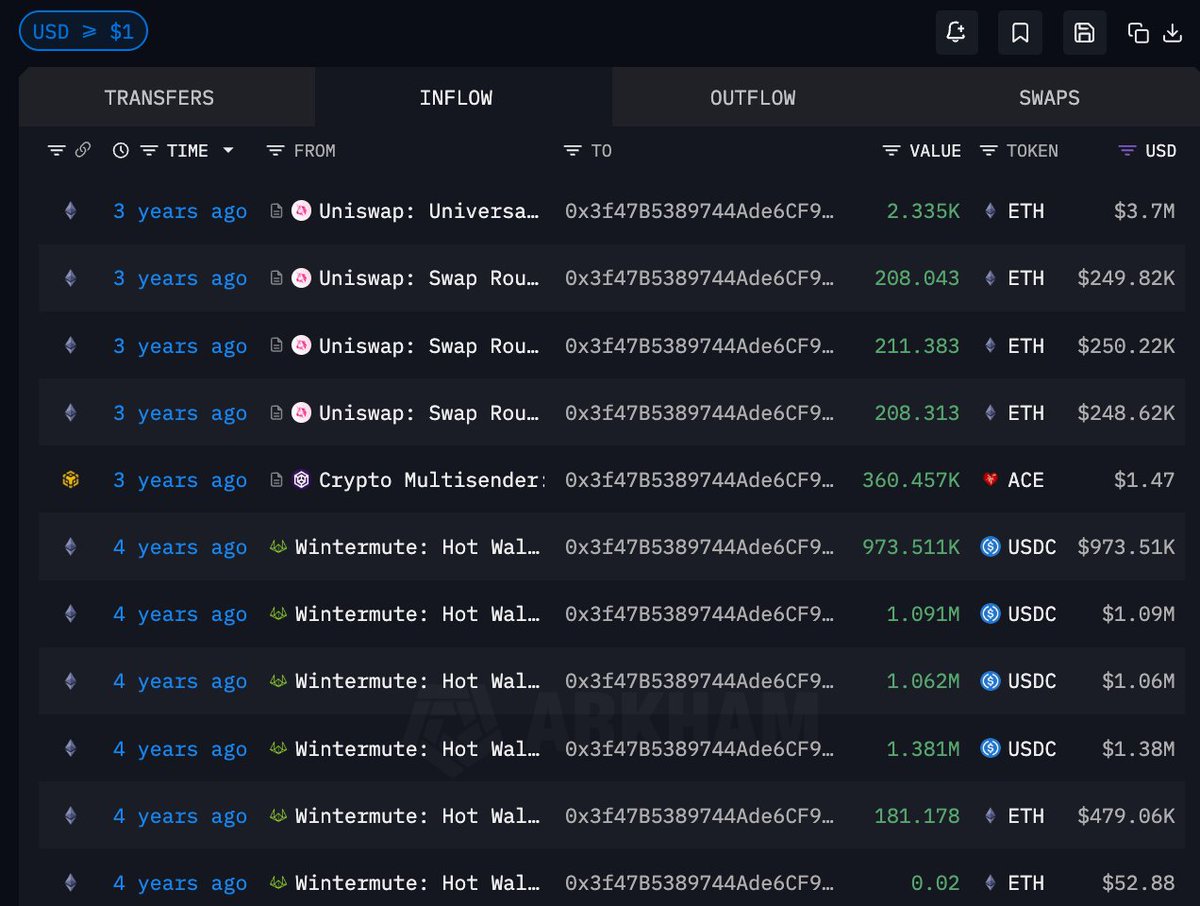Click the USDC token icon in 1.062M row

pos(991,681)
